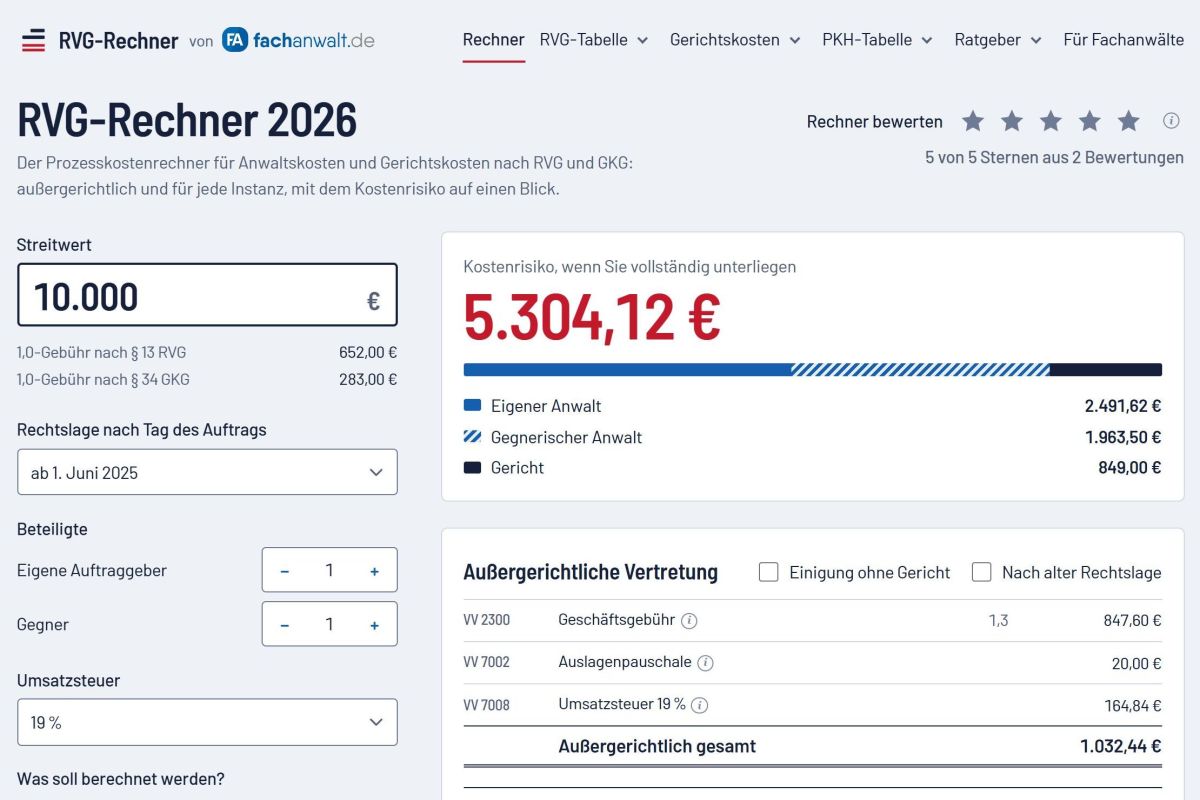Rate the calculator with five stars
The height and width of the screenshot is (800, 1200).
[1129, 121]
